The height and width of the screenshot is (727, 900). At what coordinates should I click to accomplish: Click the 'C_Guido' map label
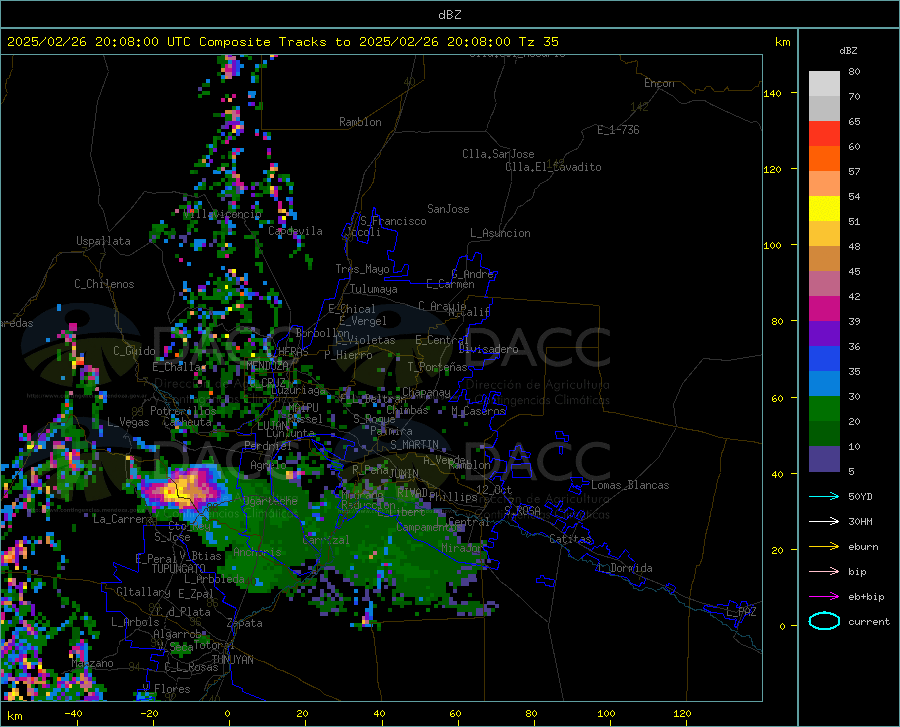pos(134,351)
